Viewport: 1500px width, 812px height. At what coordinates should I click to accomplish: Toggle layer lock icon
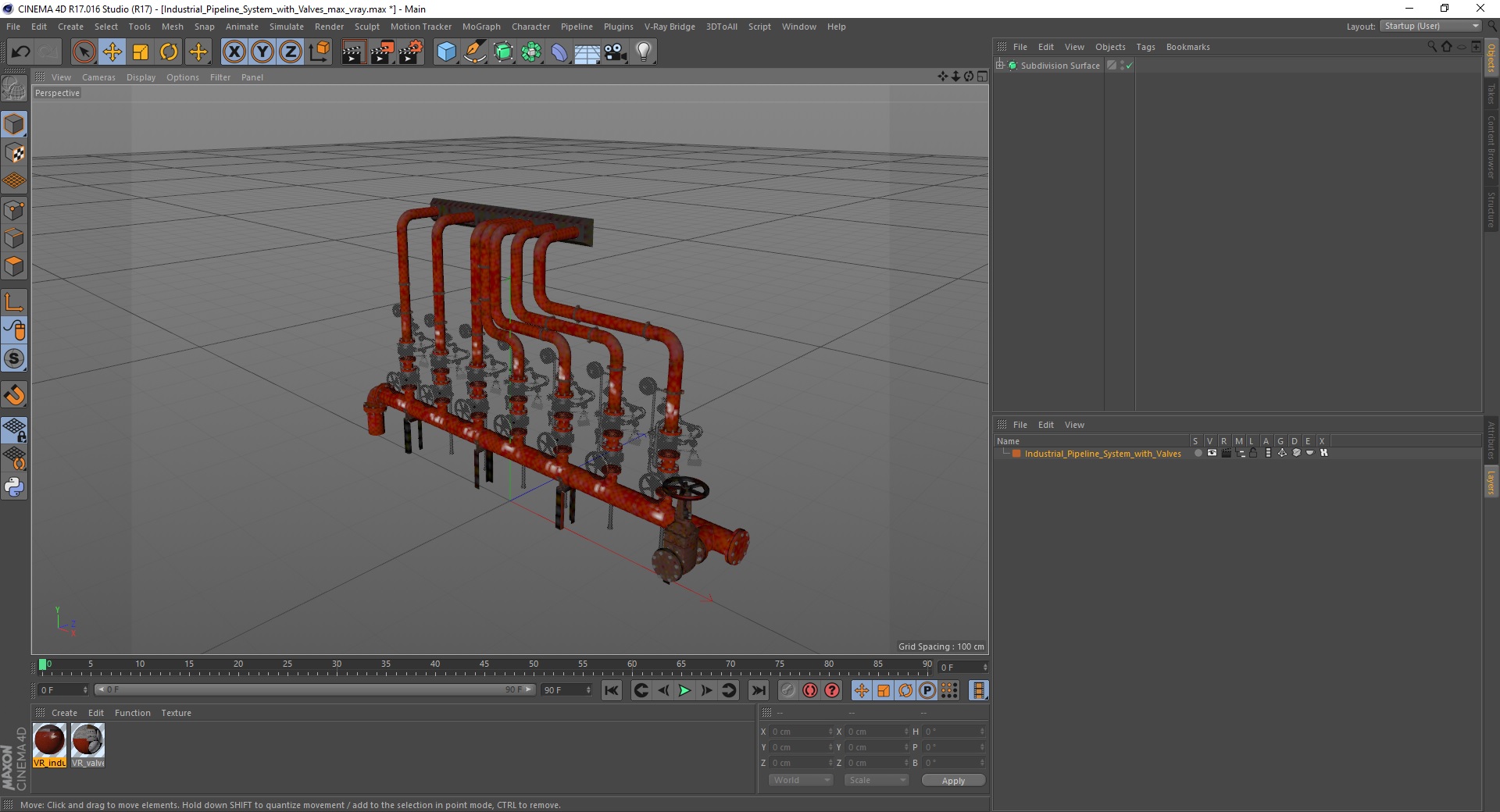(x=1253, y=453)
